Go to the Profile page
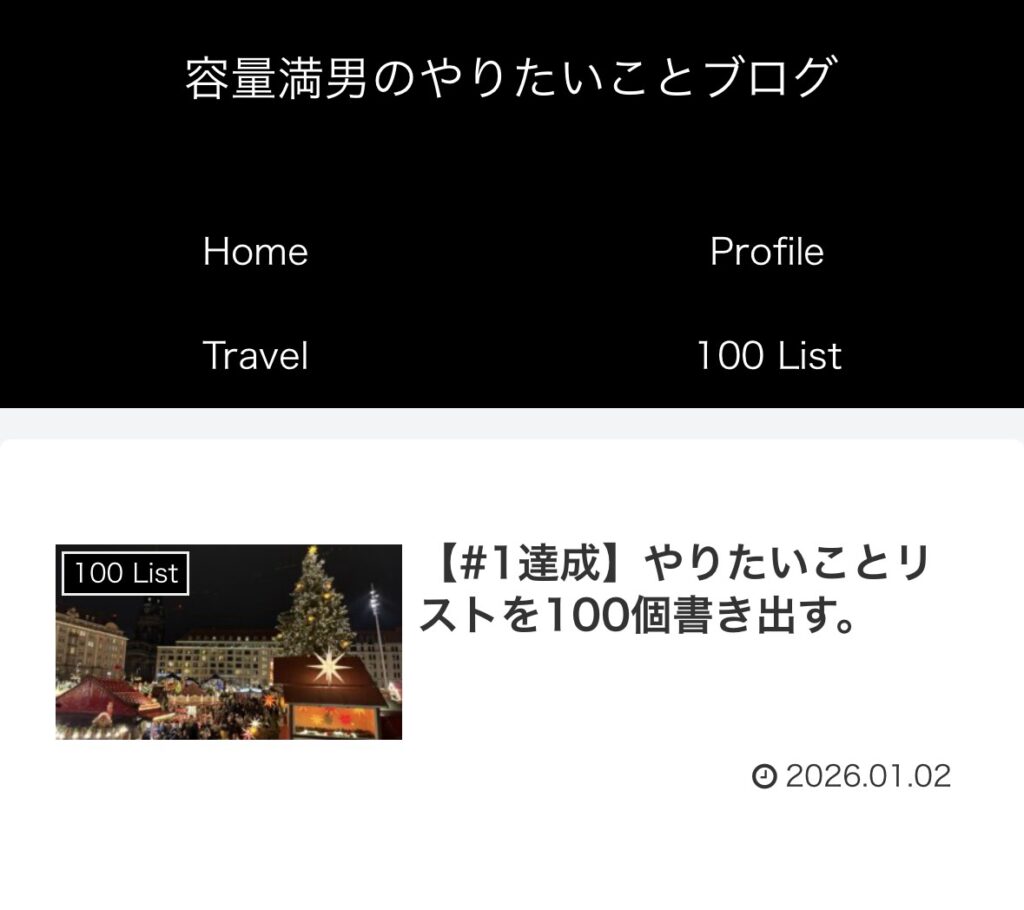This screenshot has width=1024, height=910. pyautogui.click(x=767, y=252)
